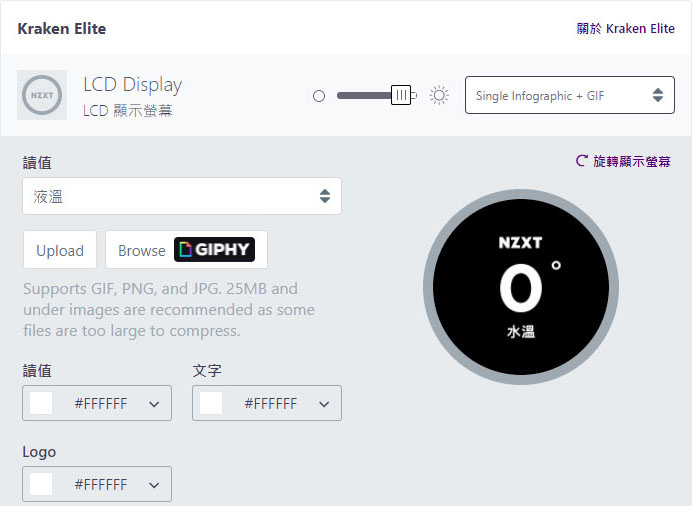
Task: Open the 液溫 reading source dropdown
Action: [182, 196]
